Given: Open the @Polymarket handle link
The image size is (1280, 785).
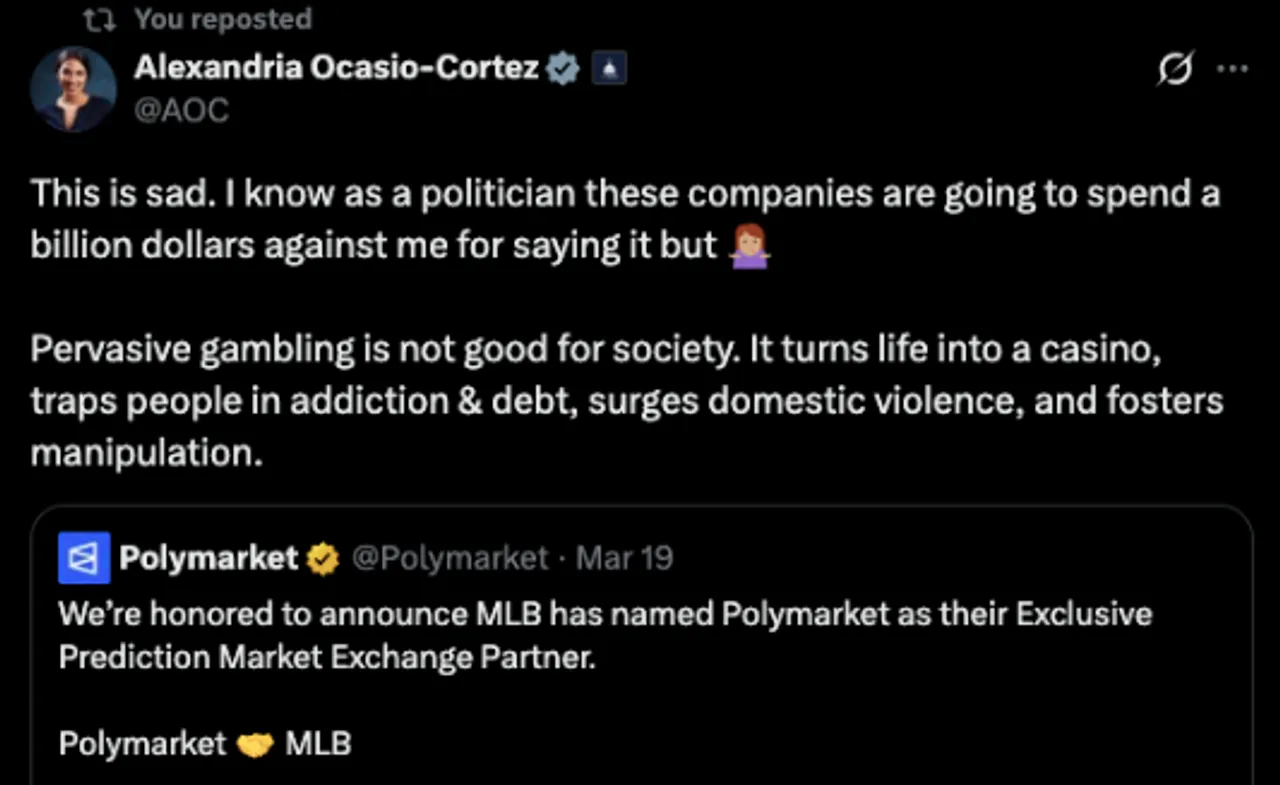Looking at the screenshot, I should click(x=449, y=558).
